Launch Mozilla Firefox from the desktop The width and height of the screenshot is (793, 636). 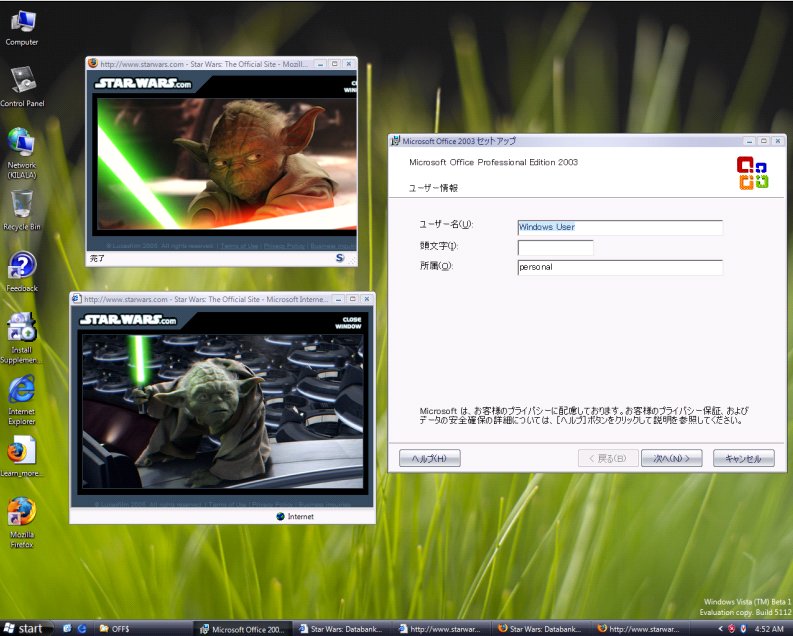pos(21,512)
